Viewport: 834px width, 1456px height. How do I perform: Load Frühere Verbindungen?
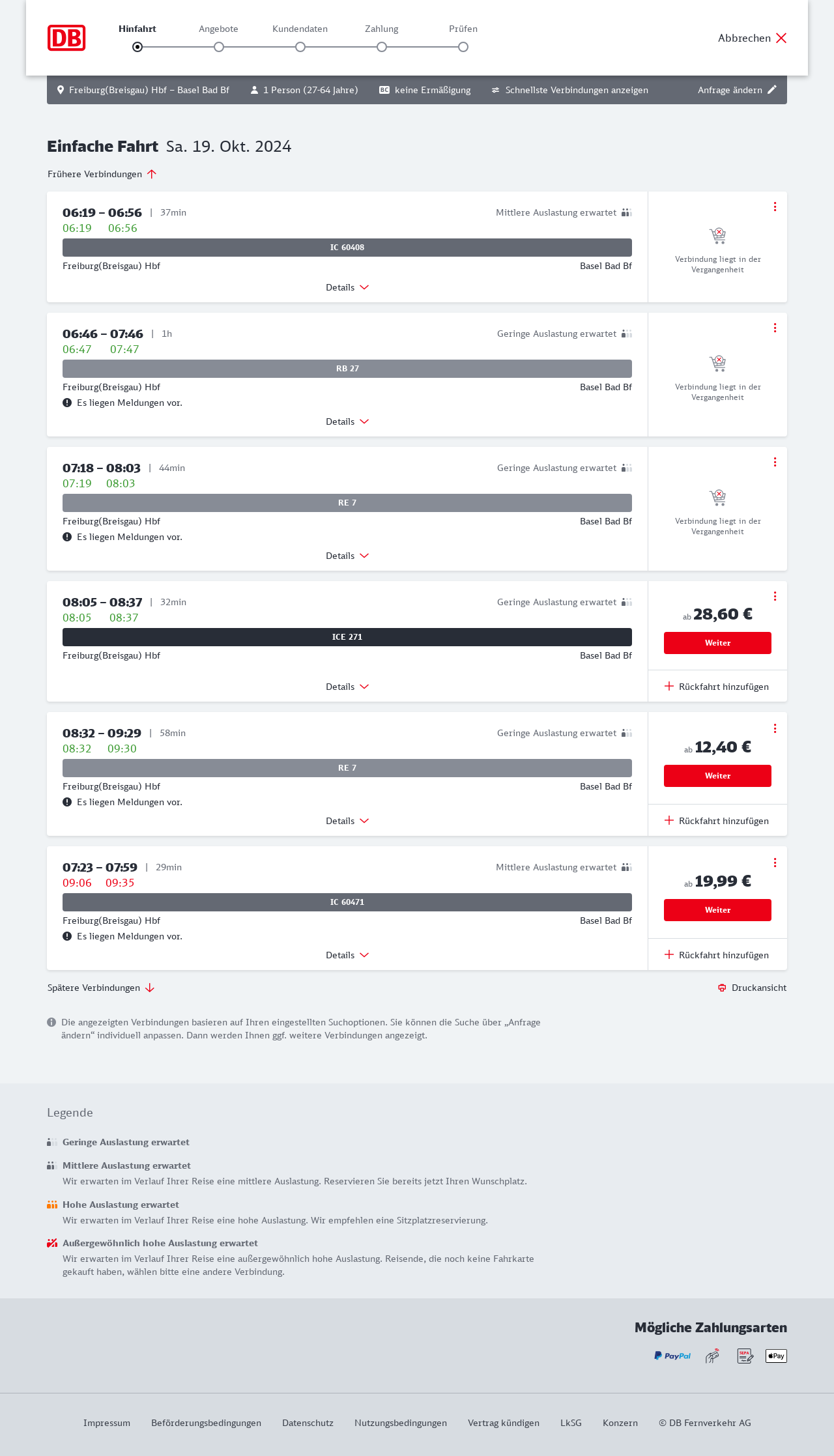(102, 174)
